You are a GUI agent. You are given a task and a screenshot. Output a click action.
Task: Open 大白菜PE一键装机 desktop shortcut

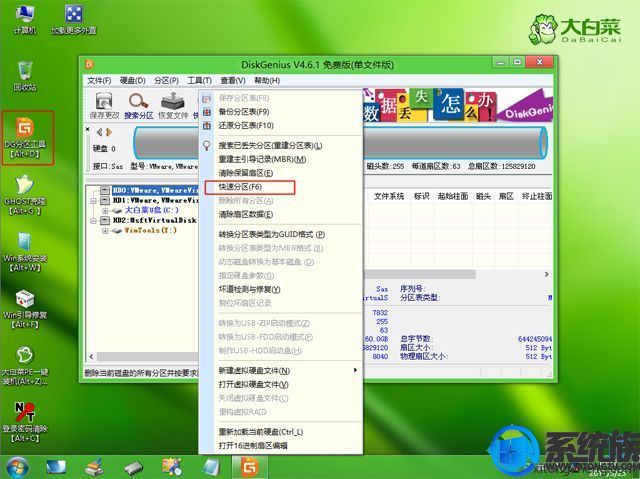[25, 366]
